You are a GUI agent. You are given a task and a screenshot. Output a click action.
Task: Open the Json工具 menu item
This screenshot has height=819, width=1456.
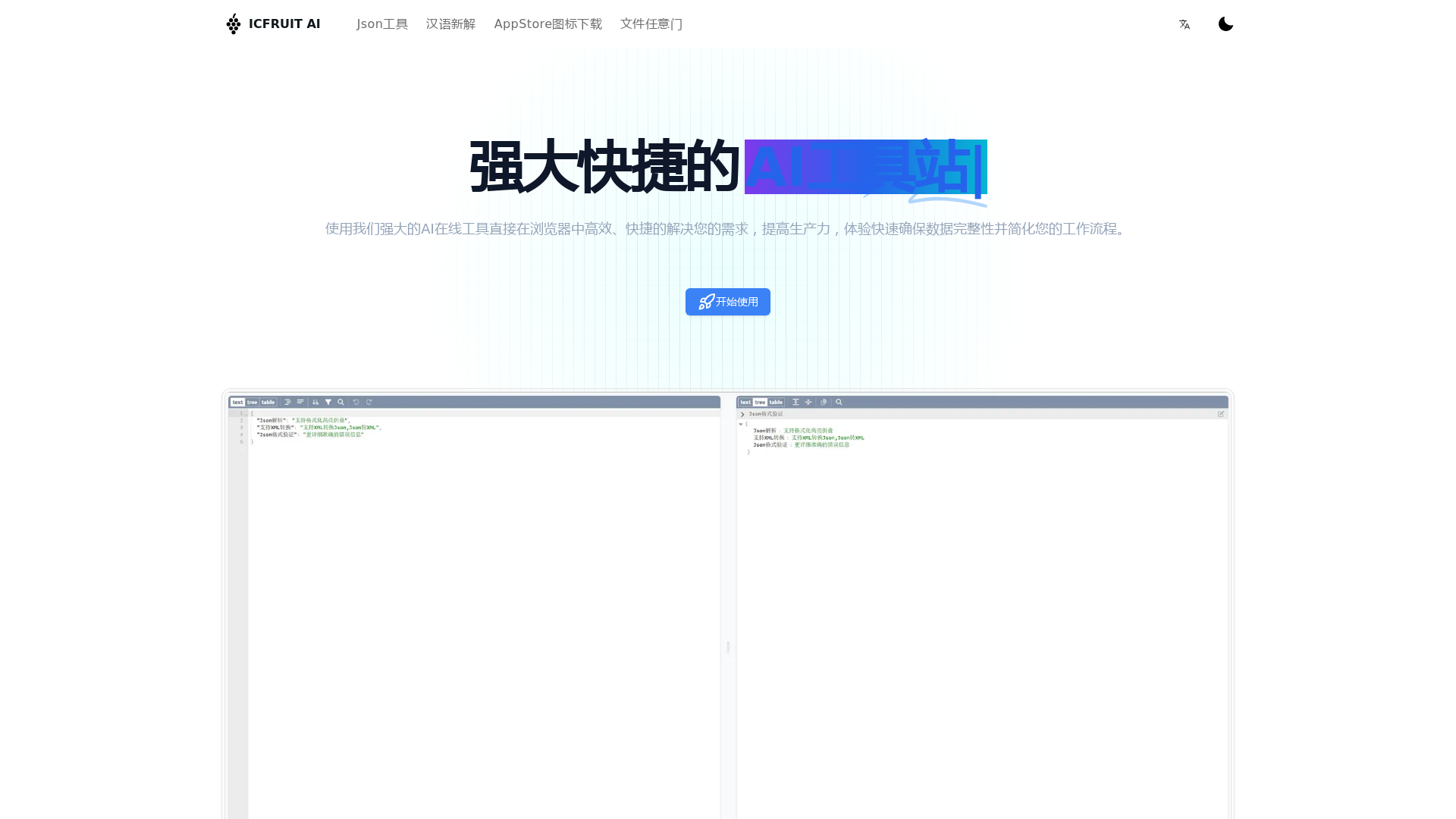[x=382, y=24]
